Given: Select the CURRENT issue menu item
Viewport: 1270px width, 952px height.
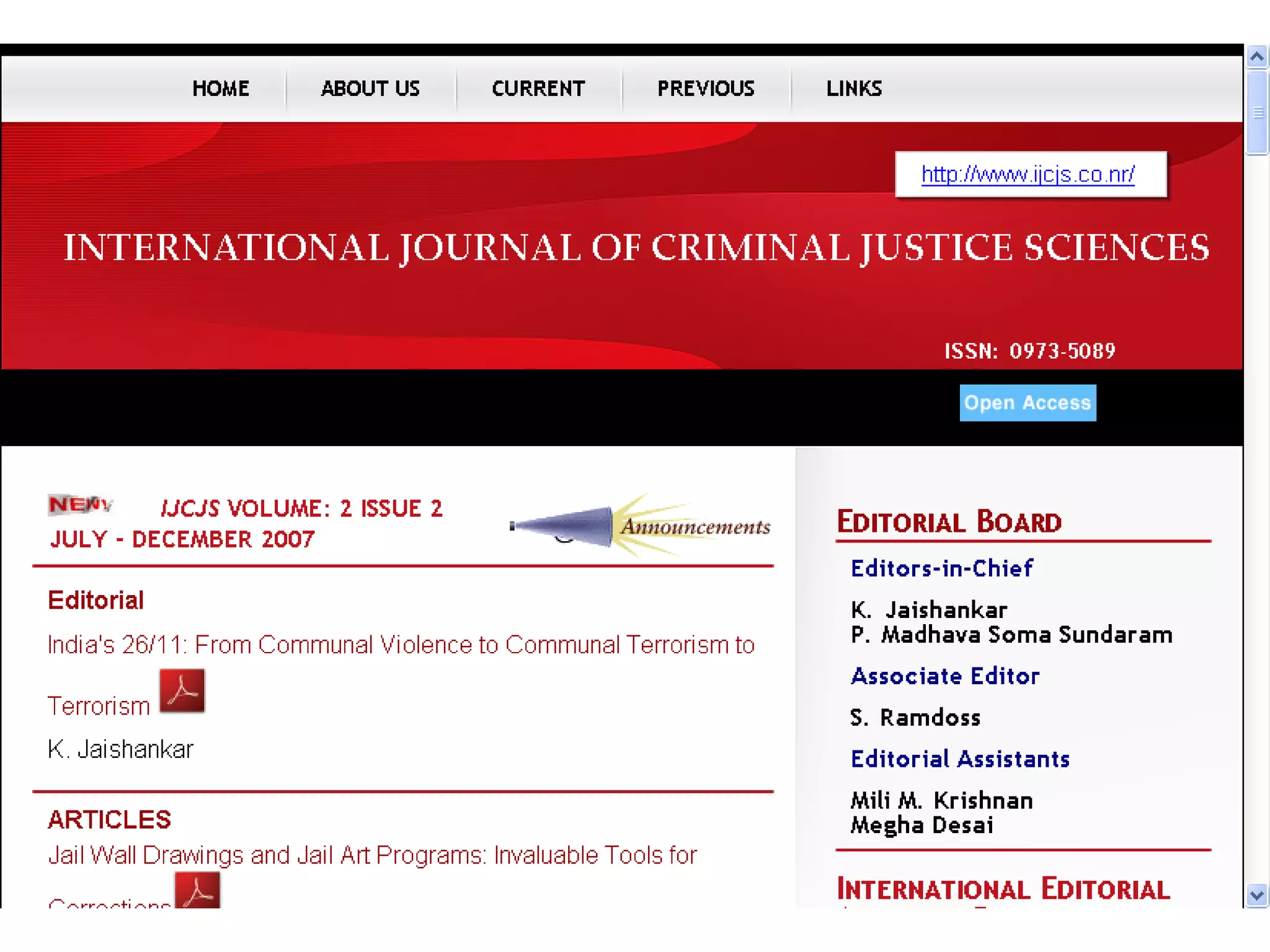Looking at the screenshot, I should pos(538,89).
